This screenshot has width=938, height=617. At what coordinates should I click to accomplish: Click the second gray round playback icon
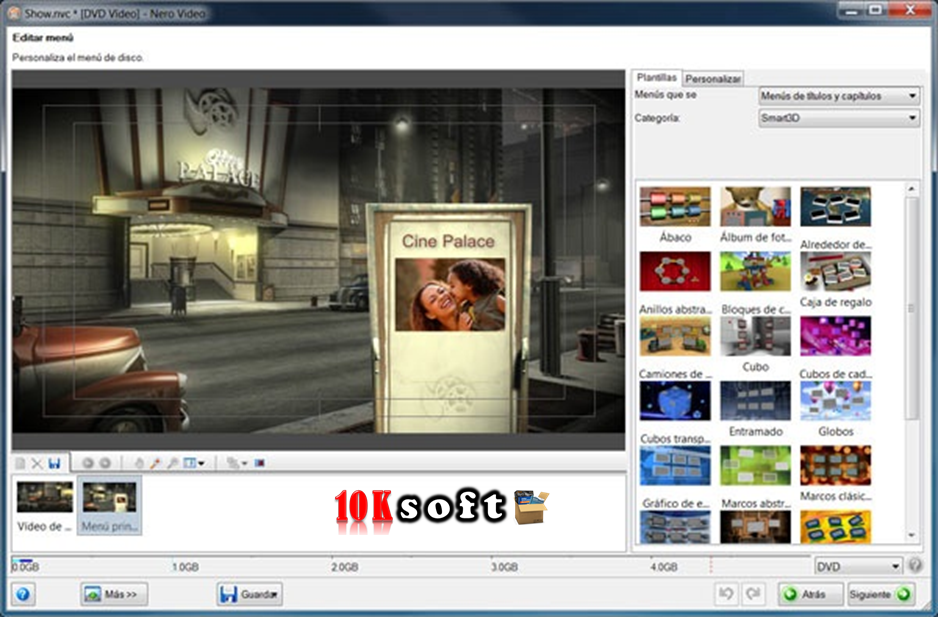(105, 463)
